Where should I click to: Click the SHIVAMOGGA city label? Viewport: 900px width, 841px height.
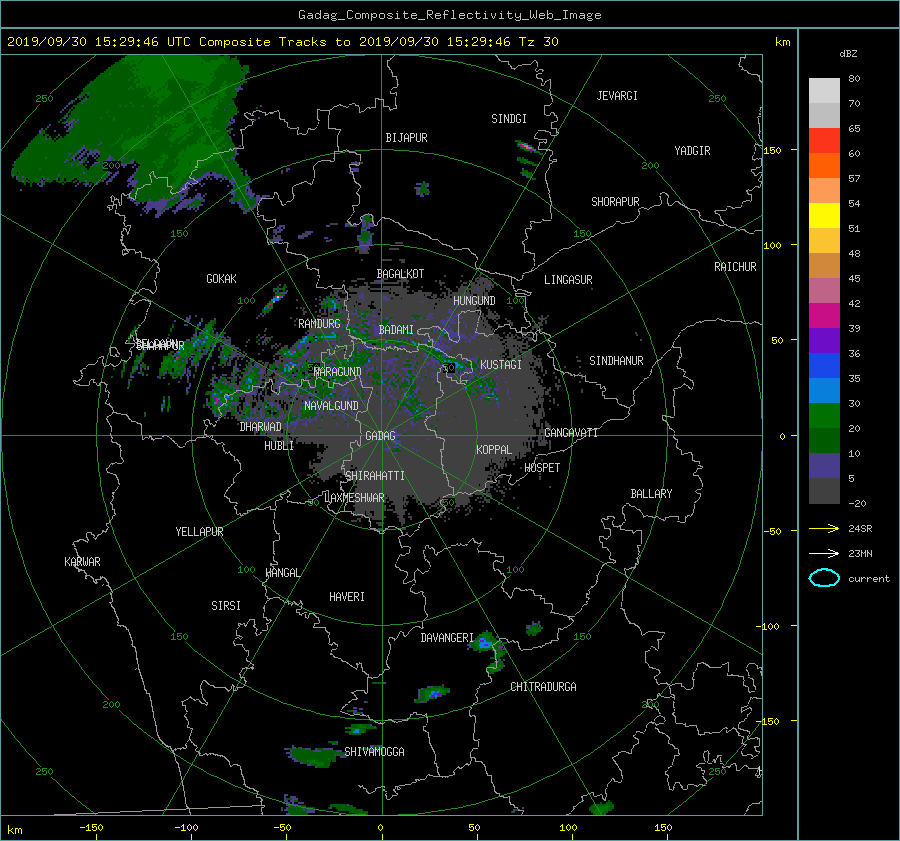pos(374,752)
